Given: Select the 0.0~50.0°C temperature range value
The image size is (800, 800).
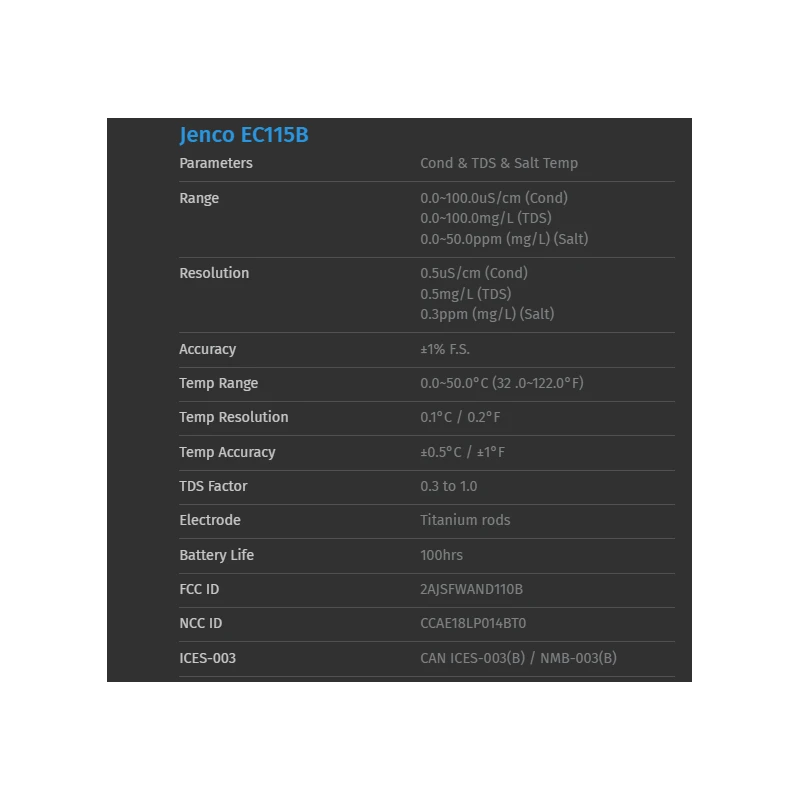Looking at the screenshot, I should tap(502, 383).
